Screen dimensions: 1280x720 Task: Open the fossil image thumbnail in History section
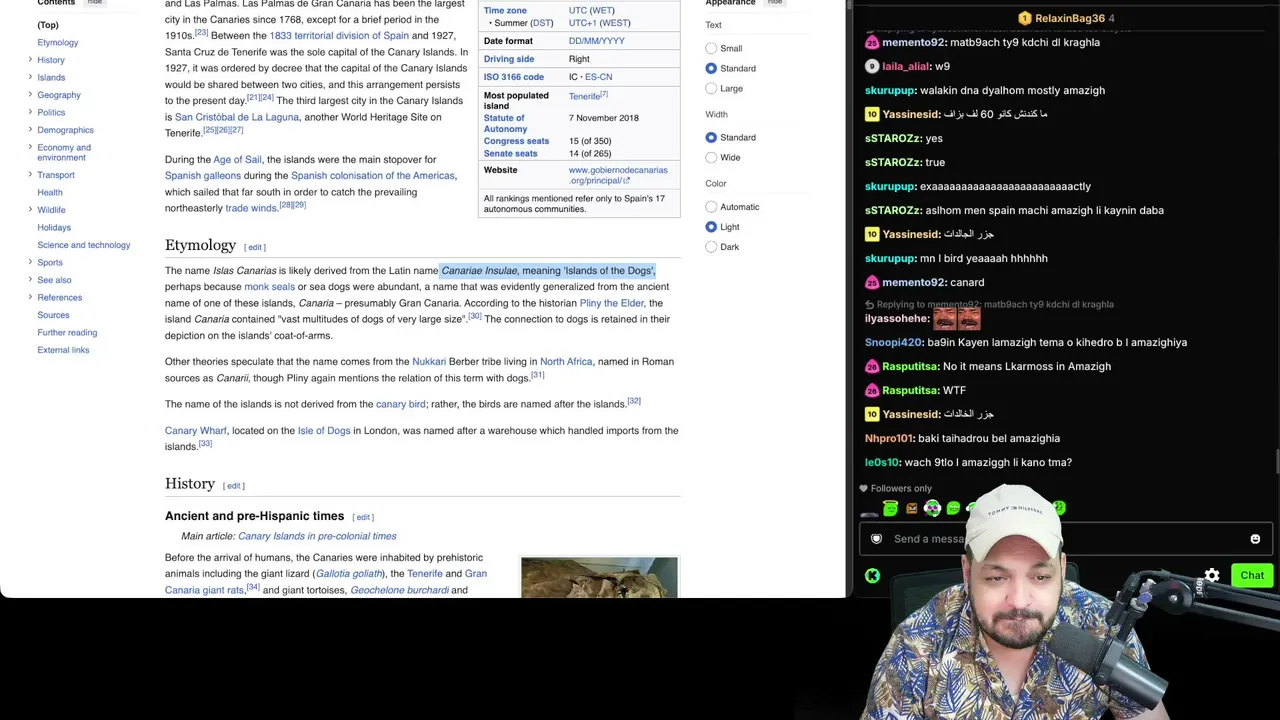tap(599, 577)
